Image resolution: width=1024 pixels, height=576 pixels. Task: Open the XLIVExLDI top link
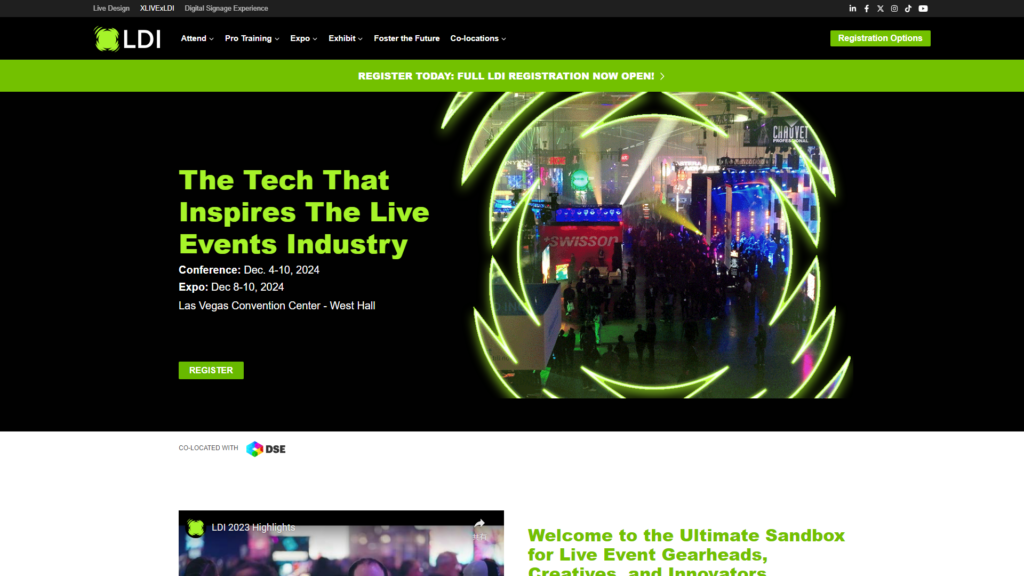157,8
